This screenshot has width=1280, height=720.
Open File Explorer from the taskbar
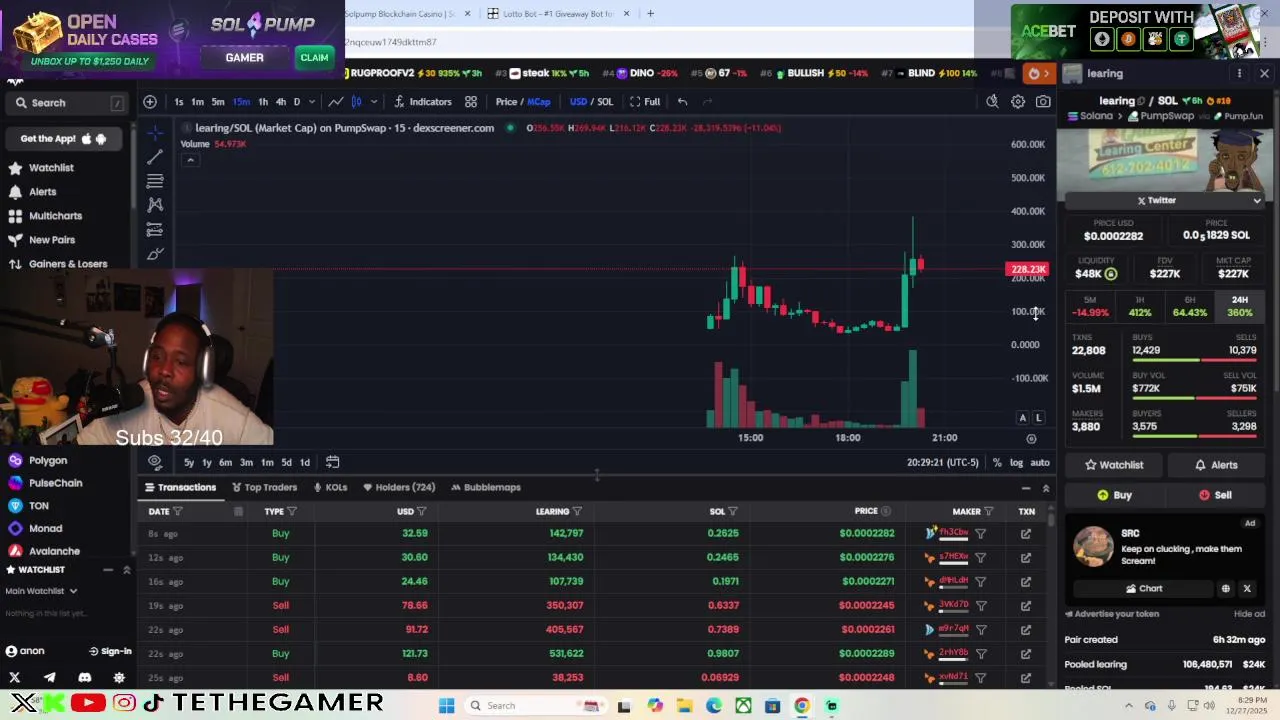pos(684,706)
